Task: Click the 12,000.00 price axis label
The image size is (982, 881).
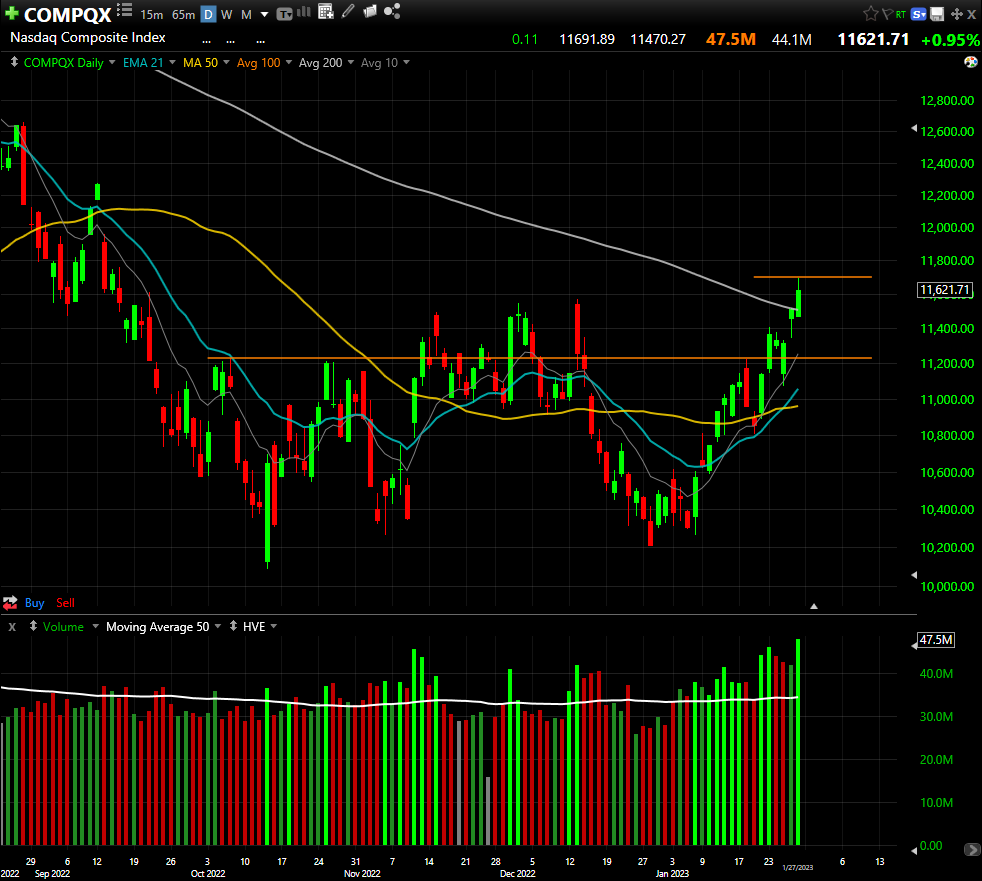Action: 947,228
